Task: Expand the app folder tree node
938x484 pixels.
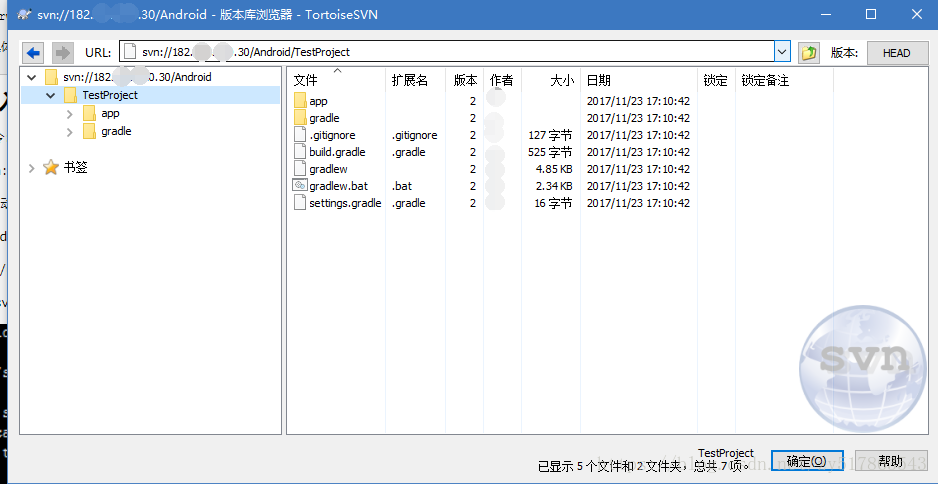Action: point(70,113)
